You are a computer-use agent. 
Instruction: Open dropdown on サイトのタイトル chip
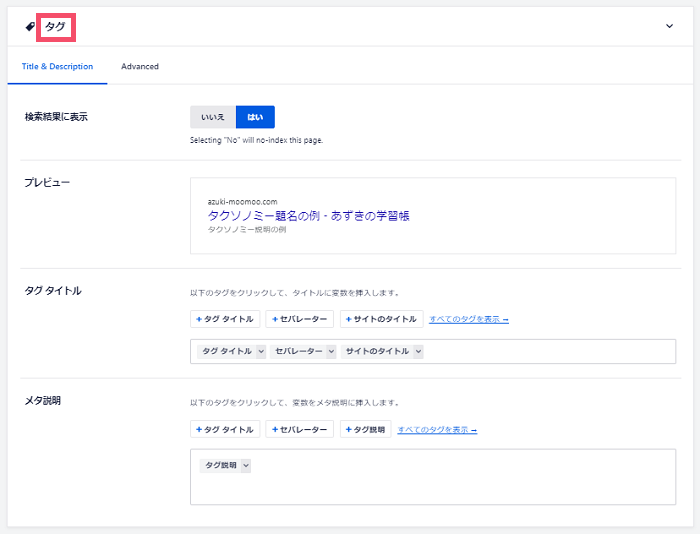[x=418, y=351]
